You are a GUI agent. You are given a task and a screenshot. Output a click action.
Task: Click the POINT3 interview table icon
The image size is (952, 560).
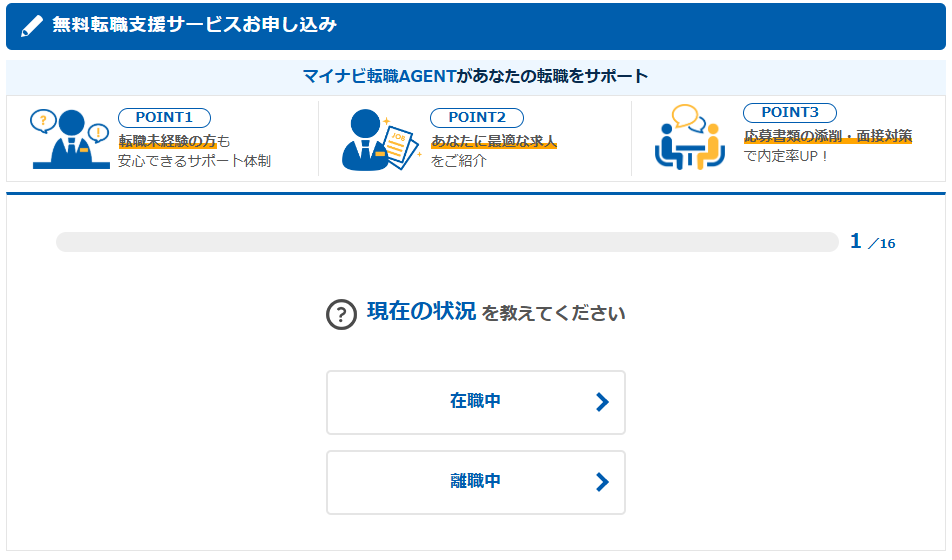[x=688, y=137]
